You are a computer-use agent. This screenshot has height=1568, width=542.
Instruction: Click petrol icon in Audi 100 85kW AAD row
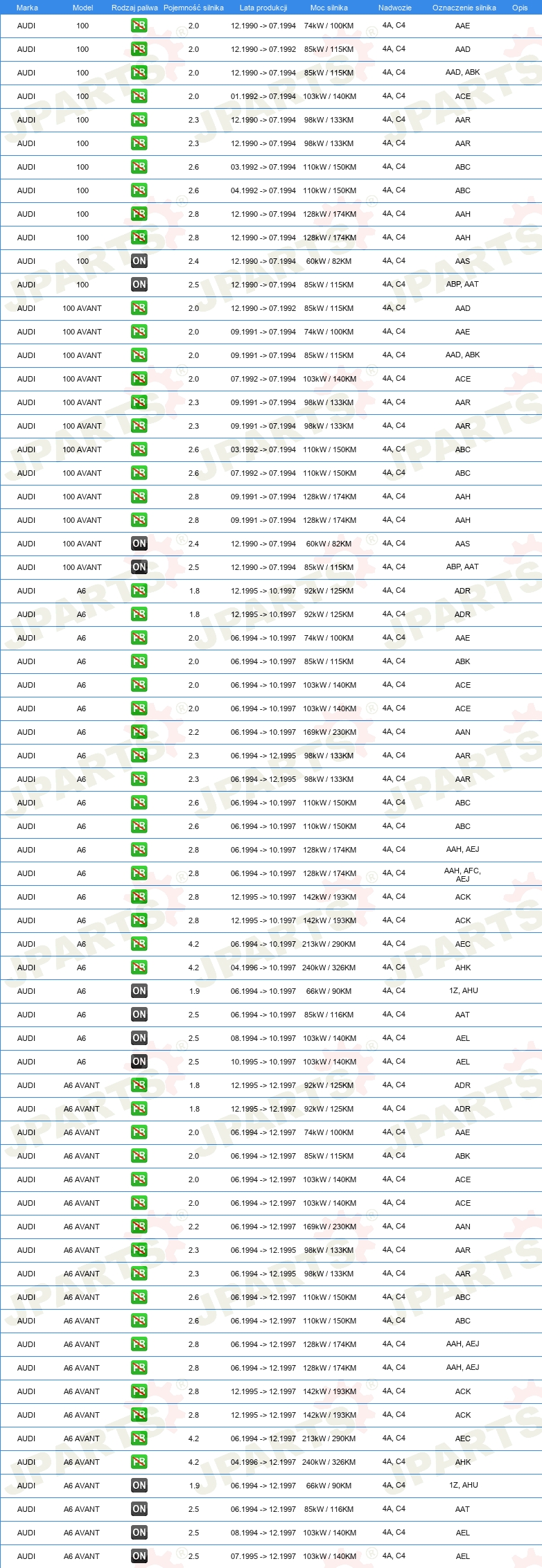point(139,49)
